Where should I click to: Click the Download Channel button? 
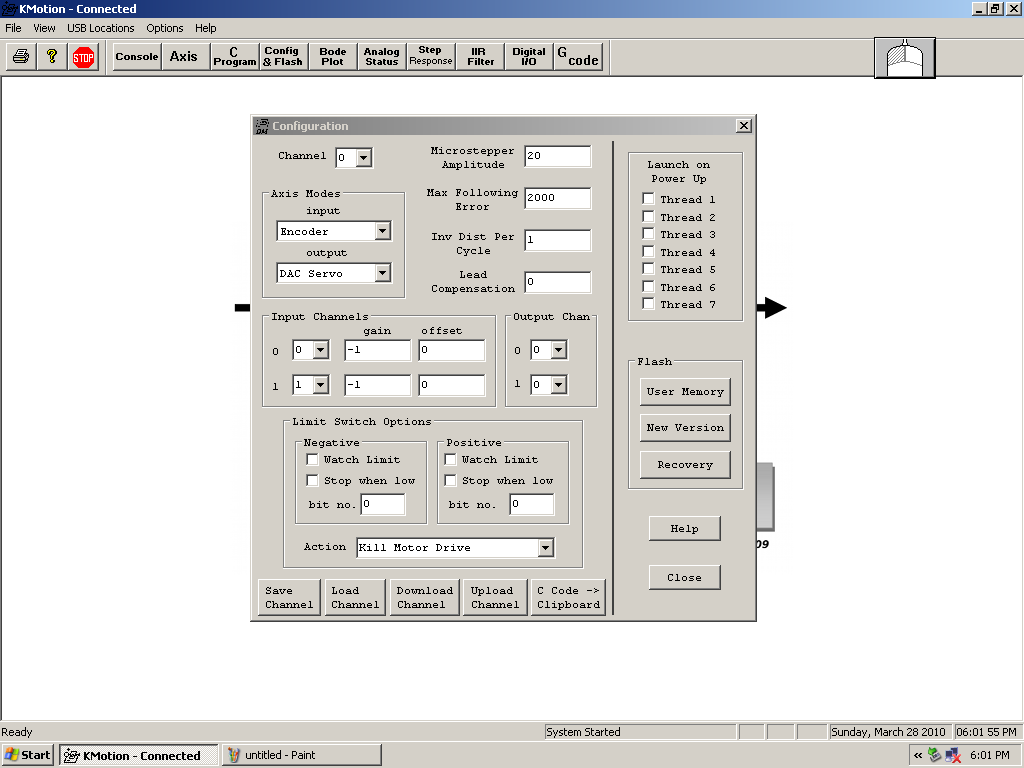(425, 597)
